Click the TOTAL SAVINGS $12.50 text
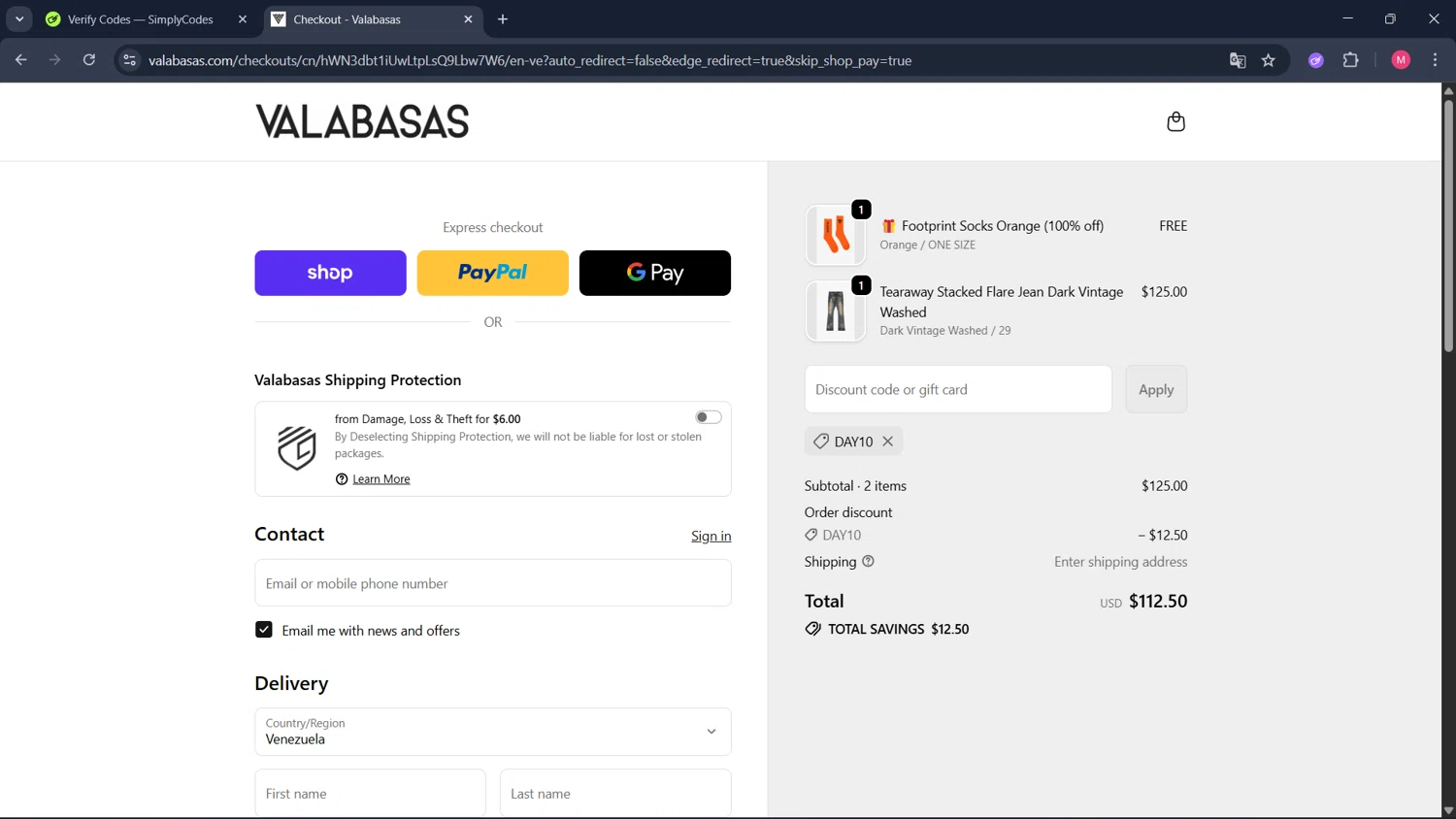The height and width of the screenshot is (819, 1456). pos(898,629)
